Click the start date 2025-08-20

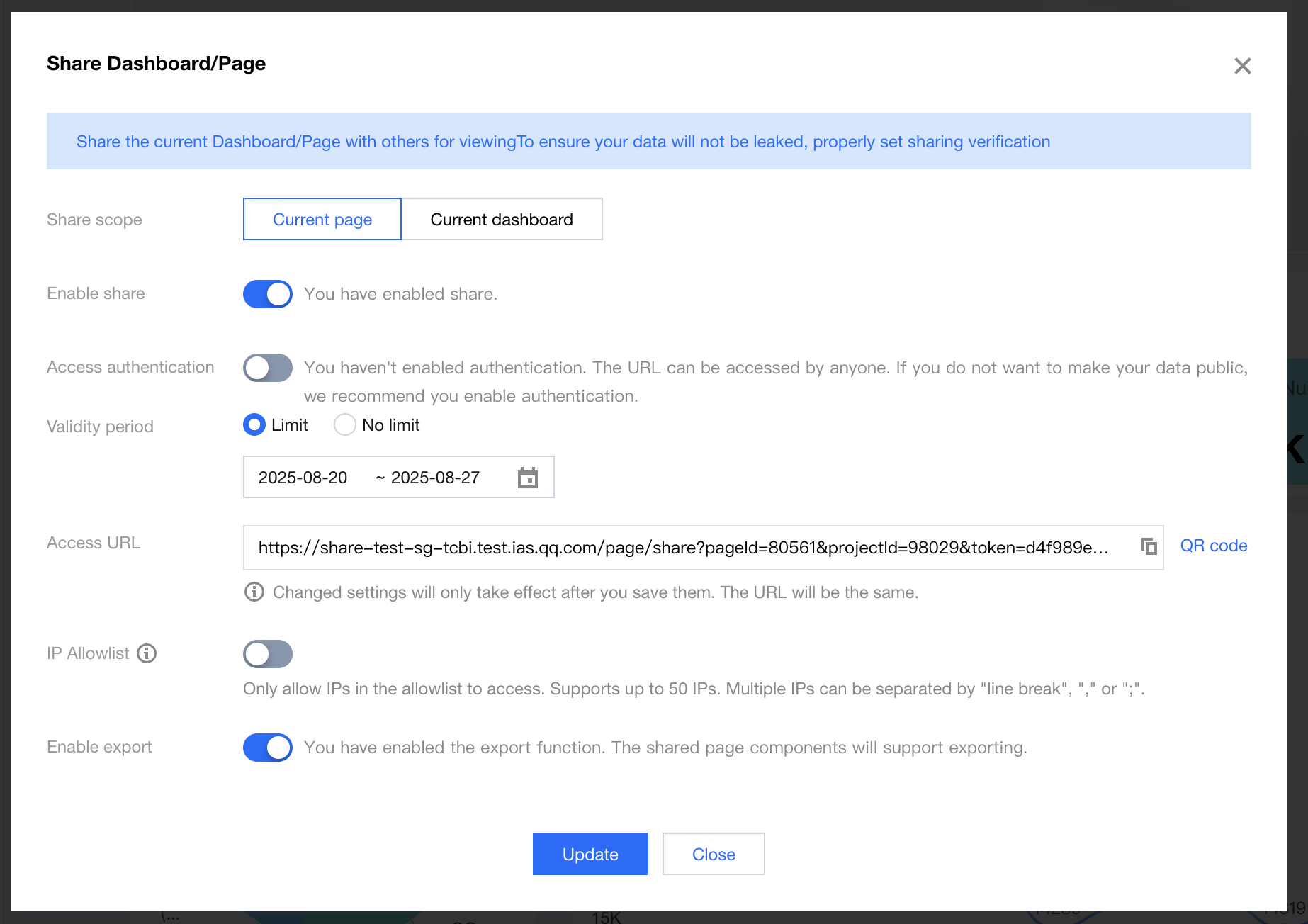[303, 478]
